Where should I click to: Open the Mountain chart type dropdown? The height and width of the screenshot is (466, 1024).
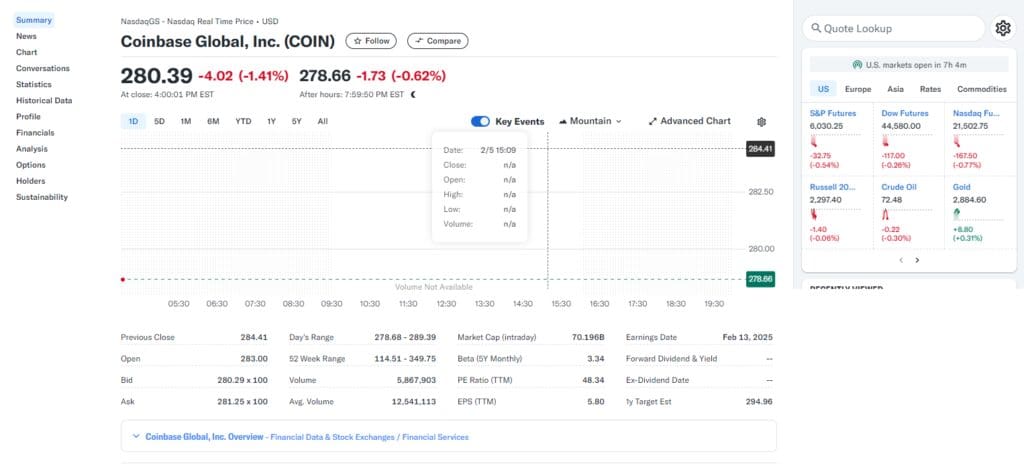(x=590, y=121)
